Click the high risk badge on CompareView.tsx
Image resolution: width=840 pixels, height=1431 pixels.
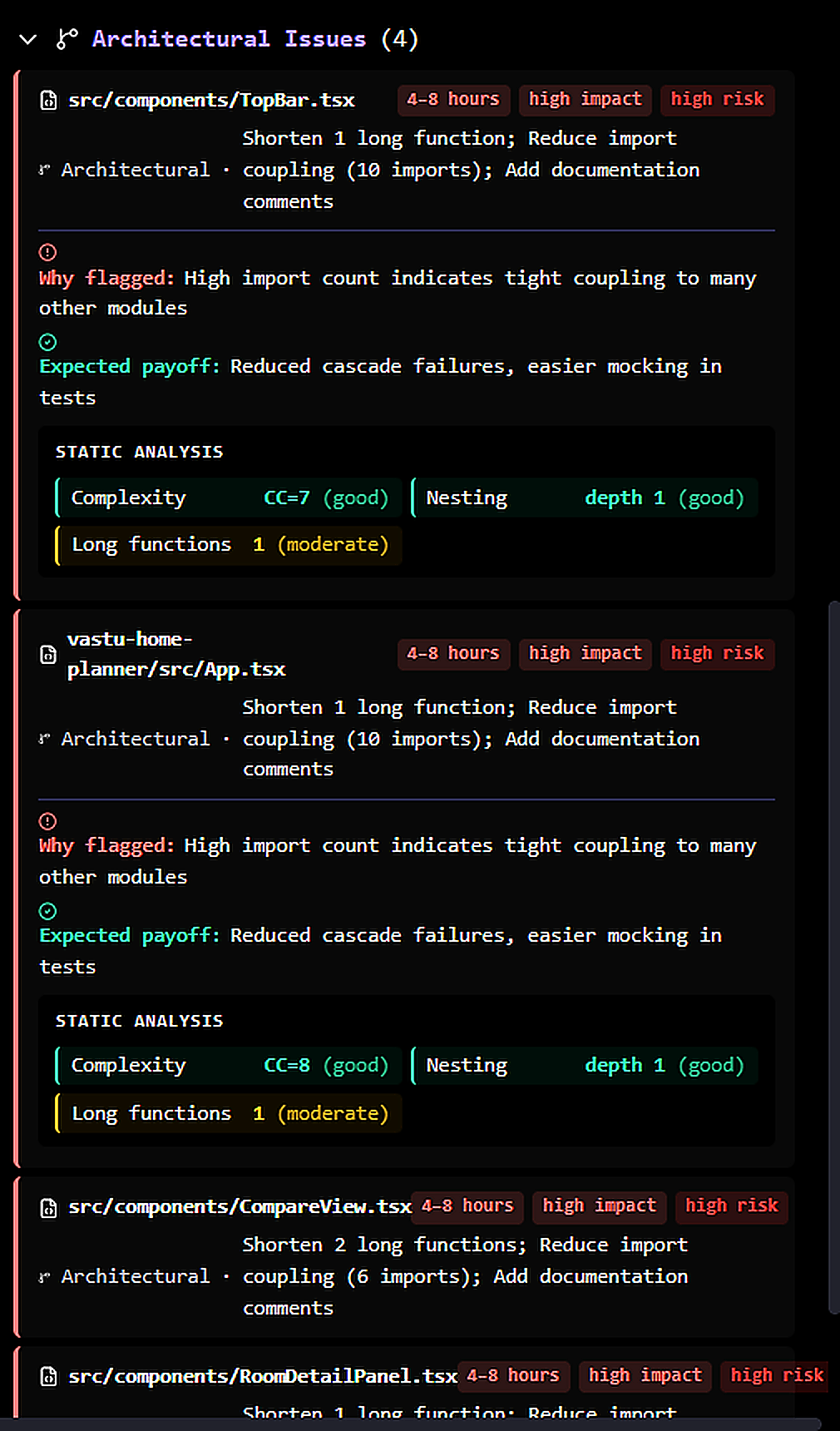[732, 1206]
